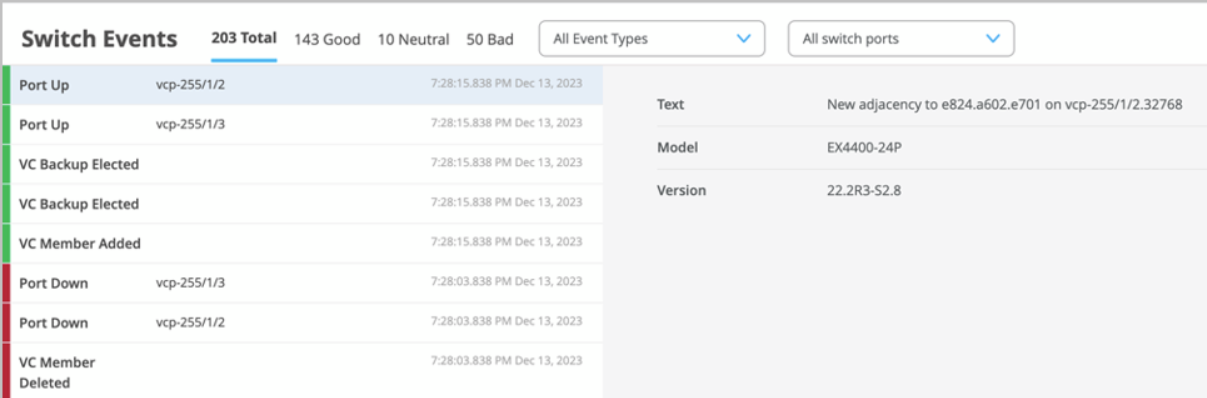Click the New adjacency text value
This screenshot has height=398, width=1207.
(x=1005, y=104)
